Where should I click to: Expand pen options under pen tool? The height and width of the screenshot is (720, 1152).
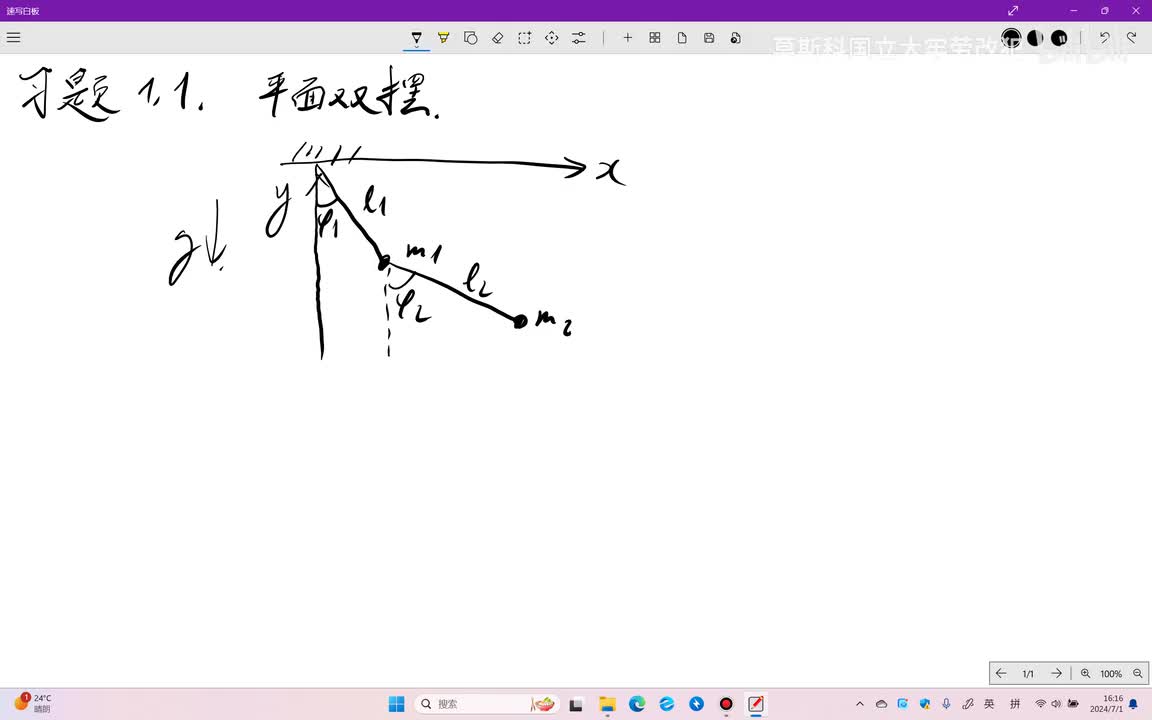point(417,47)
